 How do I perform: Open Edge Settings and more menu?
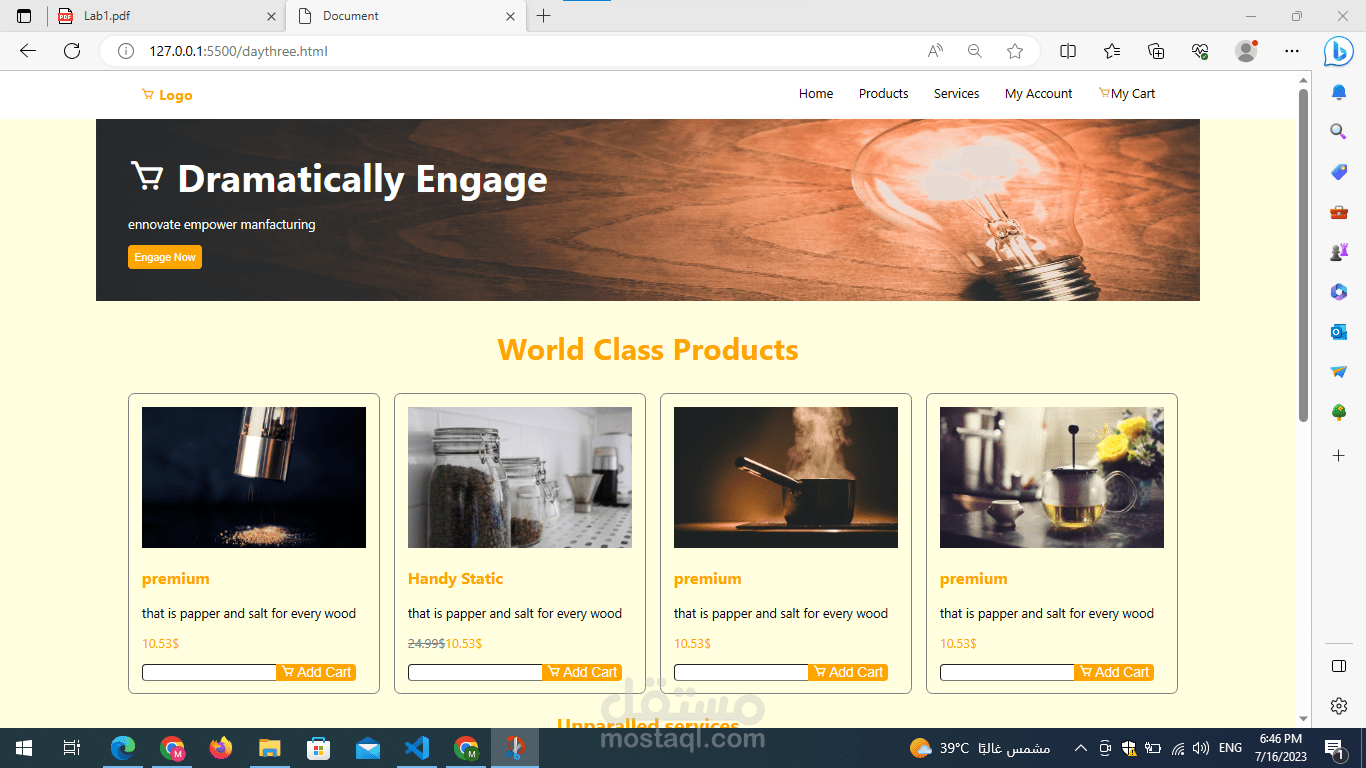click(1292, 51)
